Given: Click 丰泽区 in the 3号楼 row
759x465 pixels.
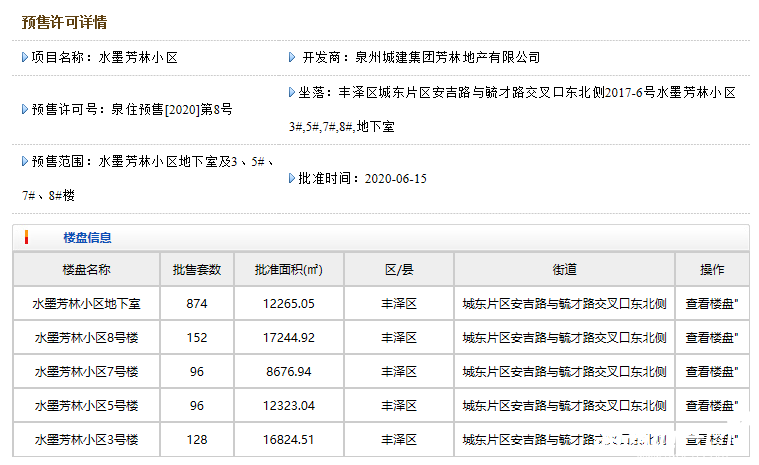Looking at the screenshot, I should [x=399, y=439].
